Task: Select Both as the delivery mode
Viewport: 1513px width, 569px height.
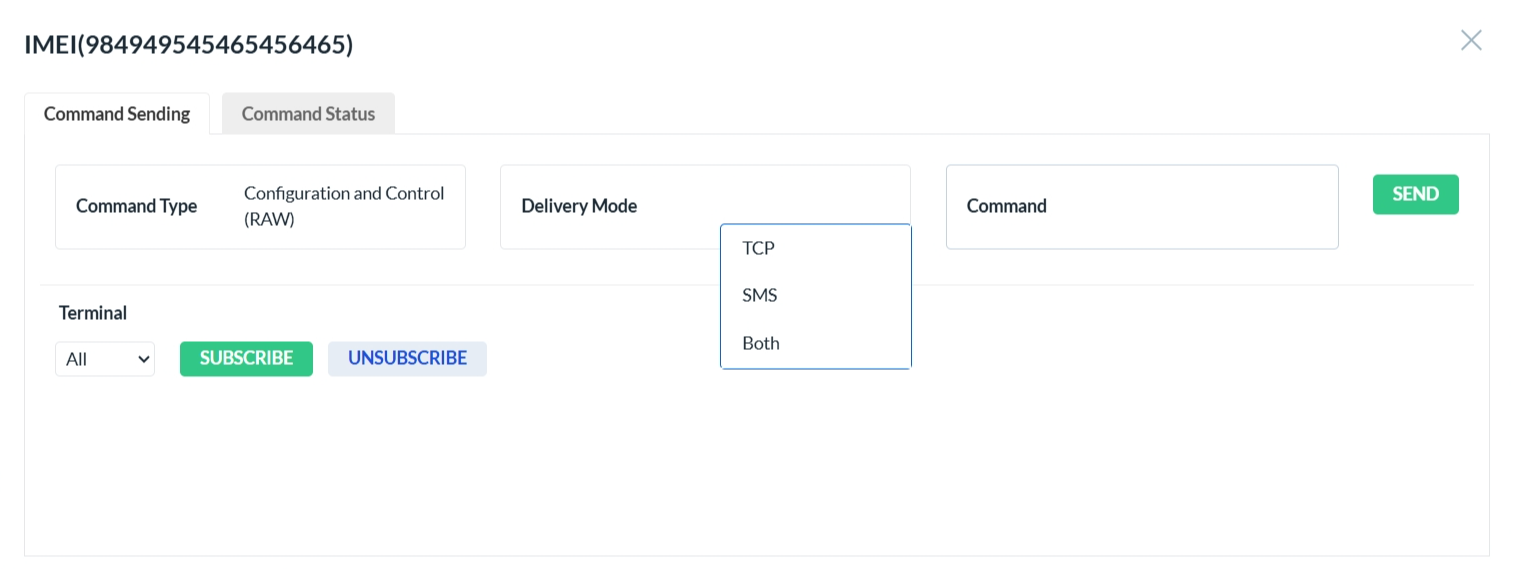Action: (761, 343)
